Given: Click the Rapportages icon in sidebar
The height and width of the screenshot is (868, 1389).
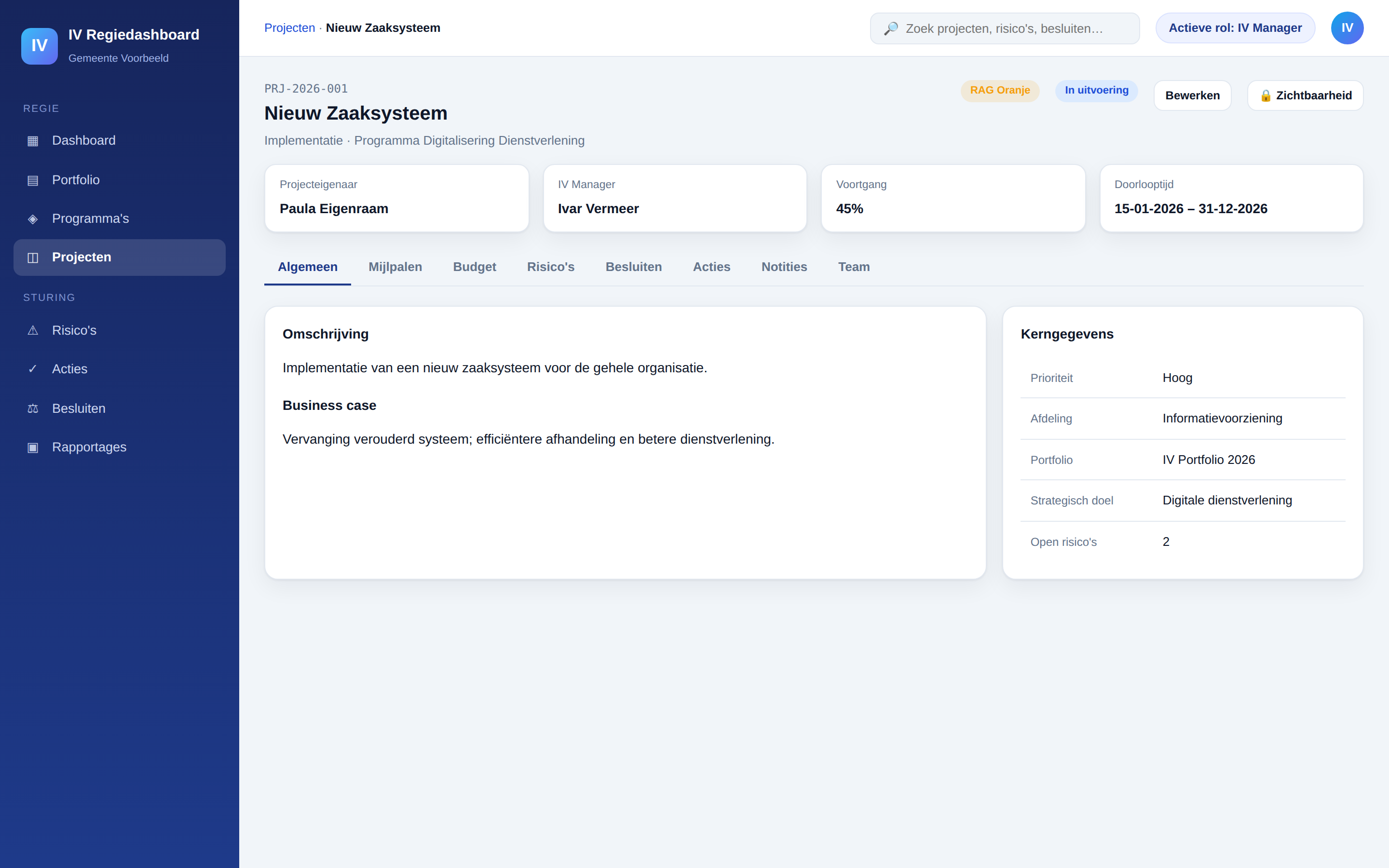Looking at the screenshot, I should pos(33,447).
